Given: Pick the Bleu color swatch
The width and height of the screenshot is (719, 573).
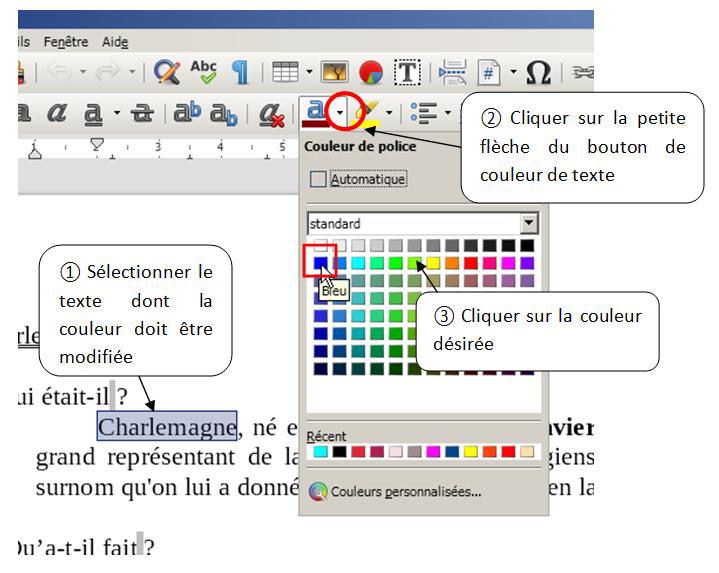Looking at the screenshot, I should (317, 264).
